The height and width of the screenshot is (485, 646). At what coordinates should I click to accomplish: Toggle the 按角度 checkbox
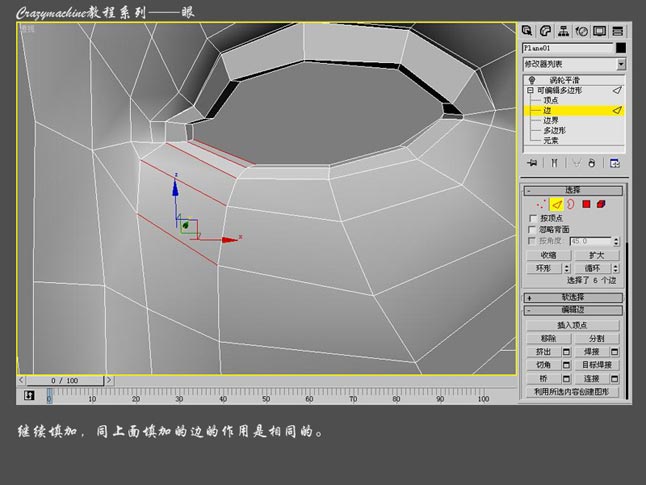click(533, 241)
